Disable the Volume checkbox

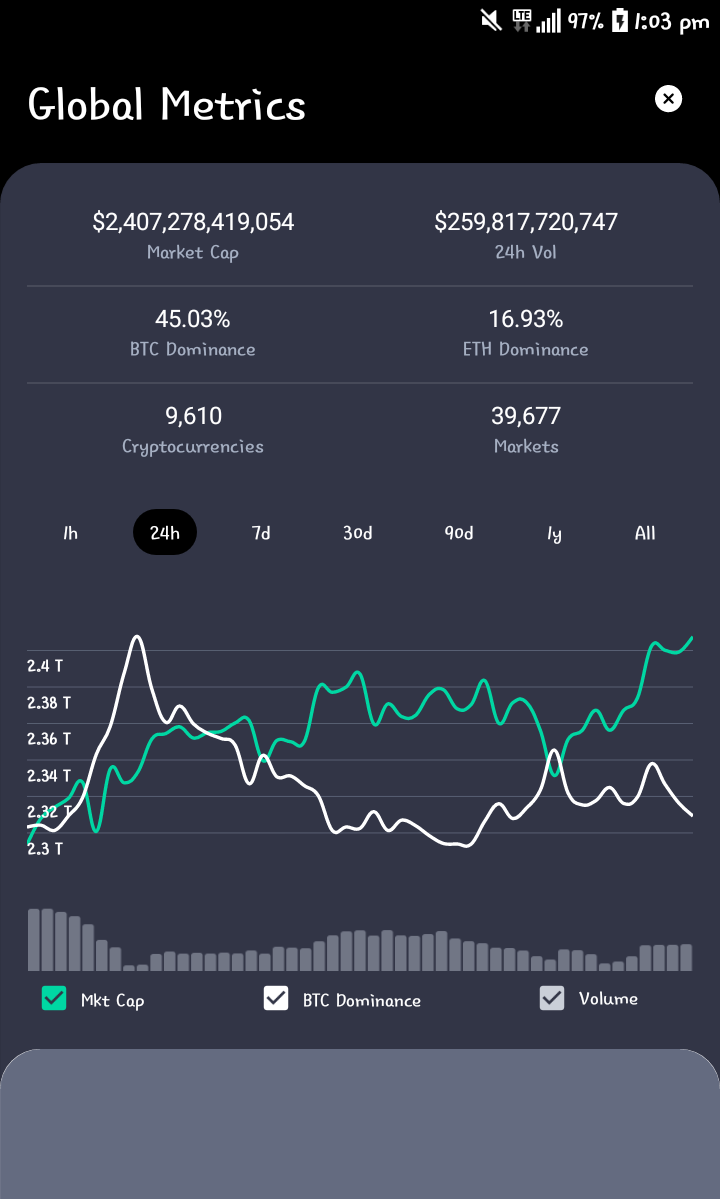pyautogui.click(x=552, y=998)
